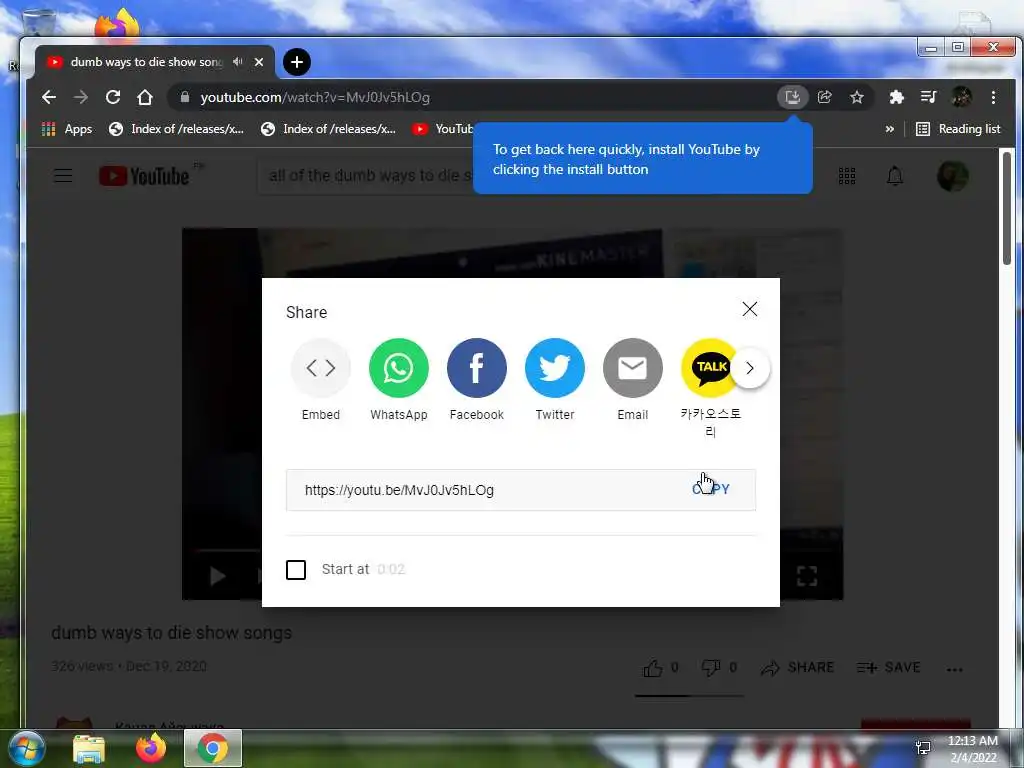Toggle fullscreen on the video player
Image resolution: width=1024 pixels, height=768 pixels.
tap(807, 575)
